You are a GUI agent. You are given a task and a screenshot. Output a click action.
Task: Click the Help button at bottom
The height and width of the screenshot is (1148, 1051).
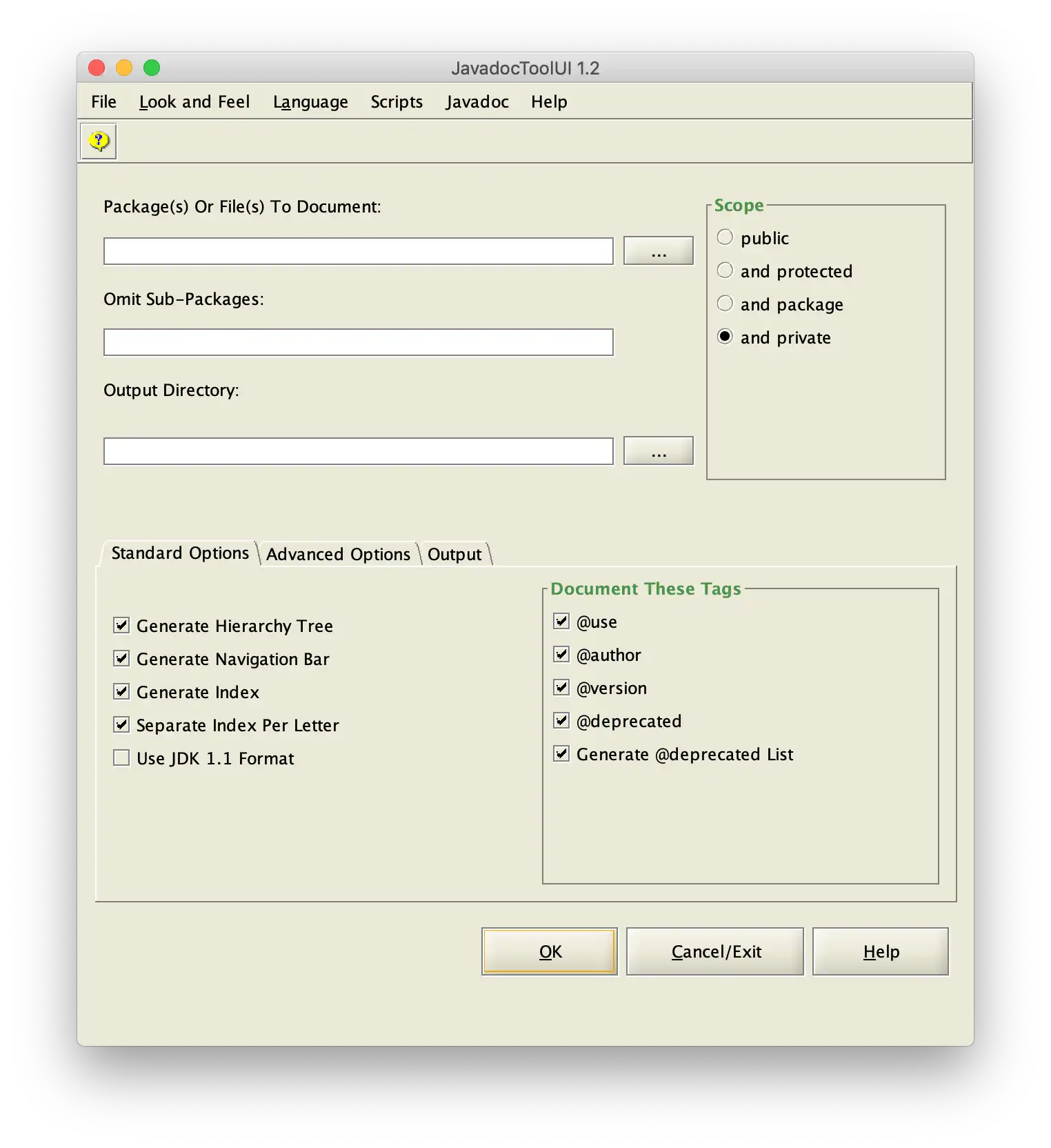(x=881, y=951)
